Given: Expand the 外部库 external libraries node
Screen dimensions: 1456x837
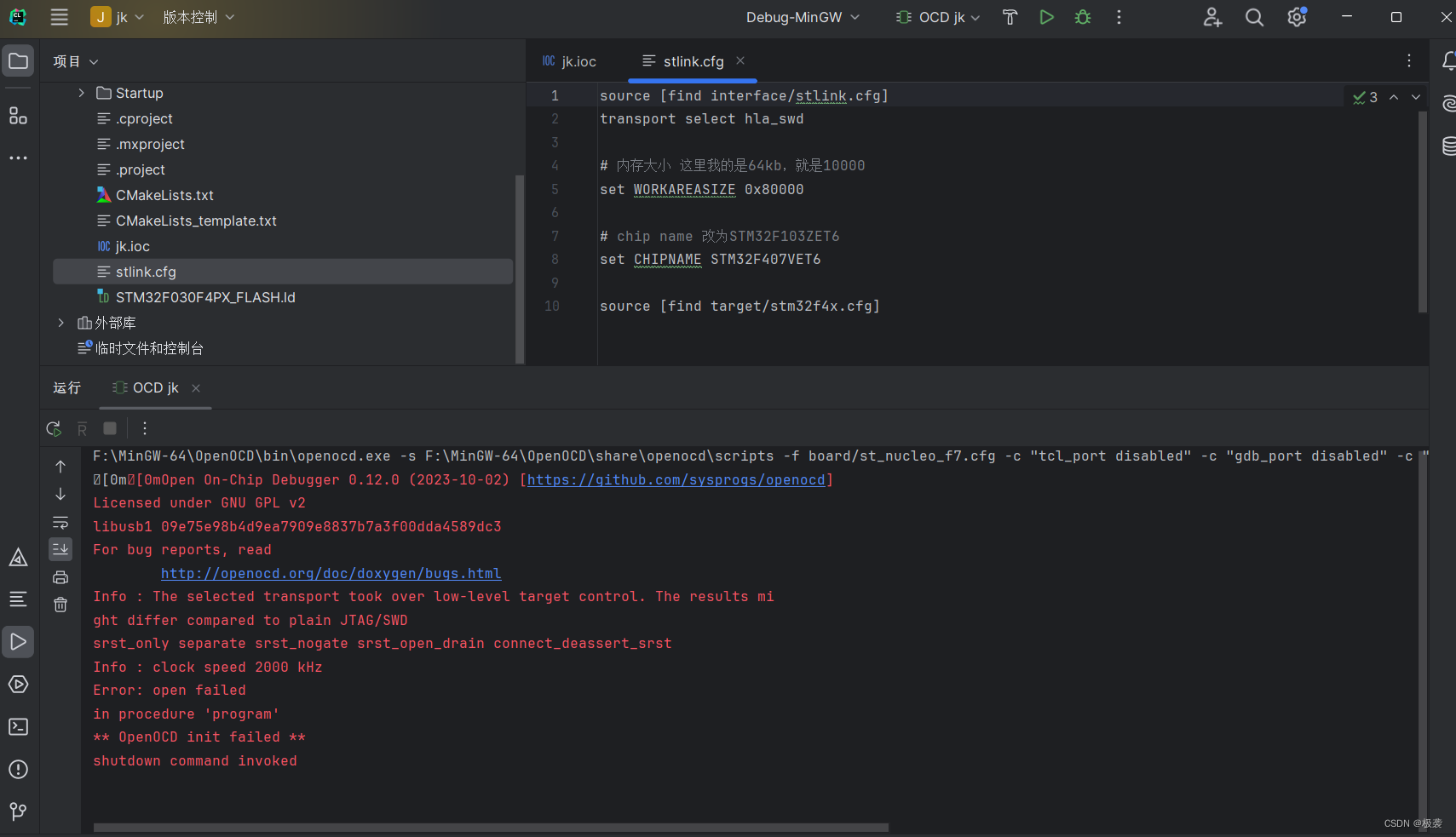Looking at the screenshot, I should click(x=61, y=323).
